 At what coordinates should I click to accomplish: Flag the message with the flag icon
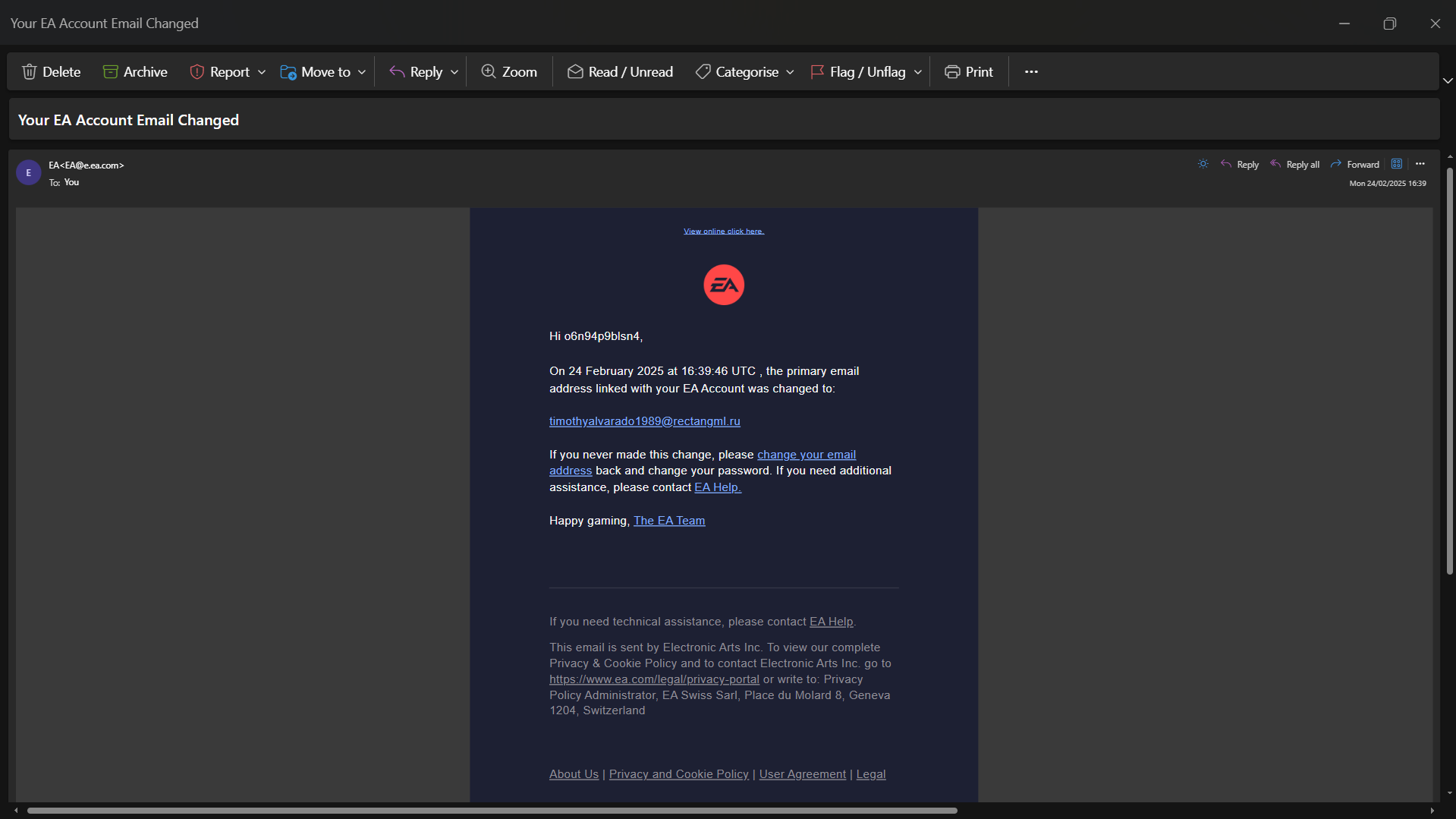817,72
